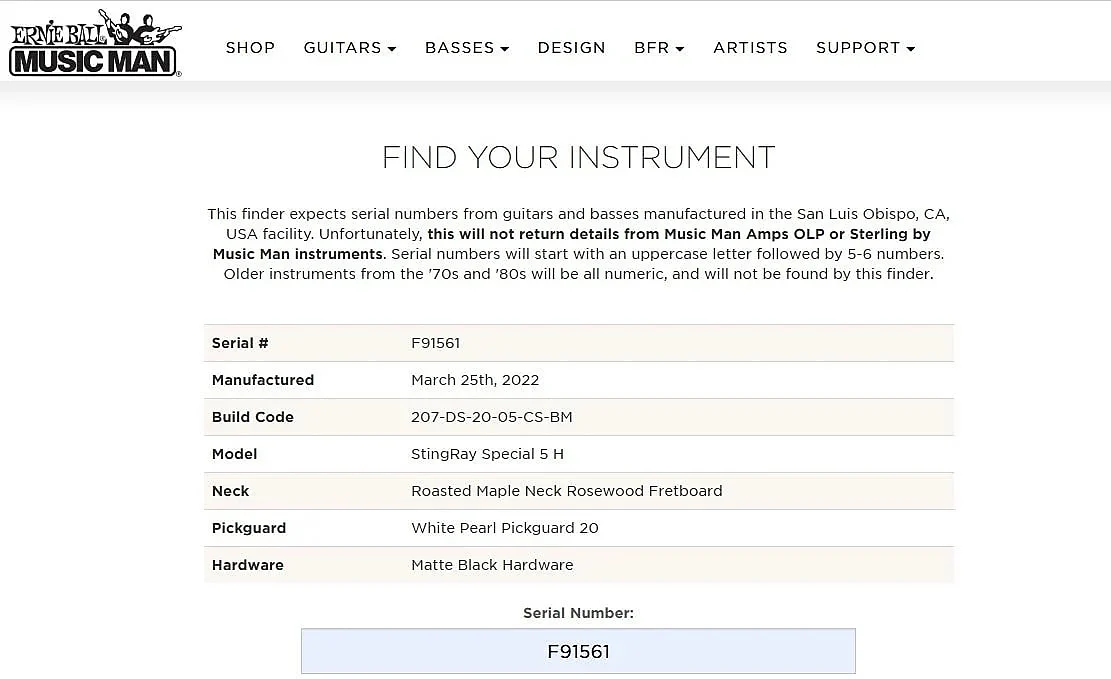The height and width of the screenshot is (679, 1111).
Task: Select White Pearl Pickguard 20 text
Action: tap(504, 527)
